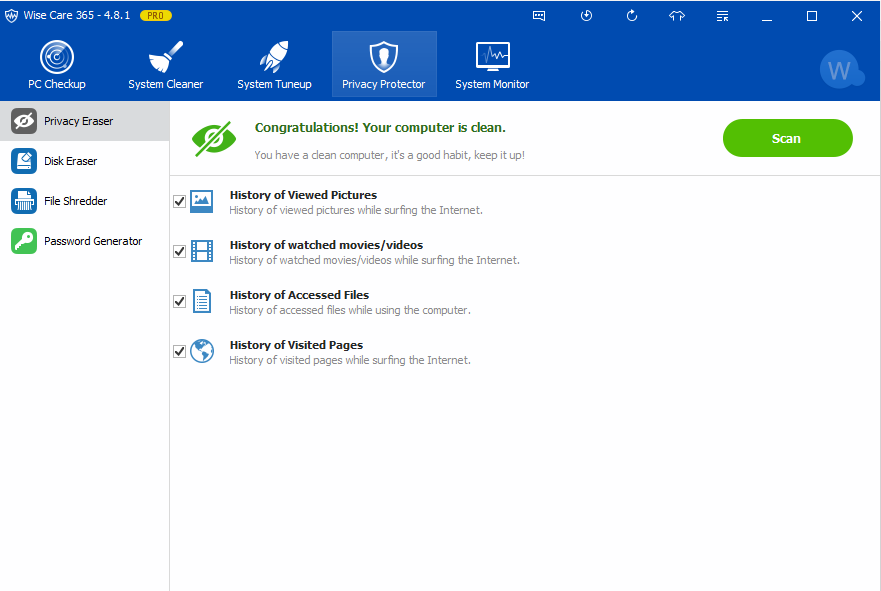The height and width of the screenshot is (591, 881).
Task: Click 'History of watched movies/videos while surfing' description
Action: coord(374,260)
